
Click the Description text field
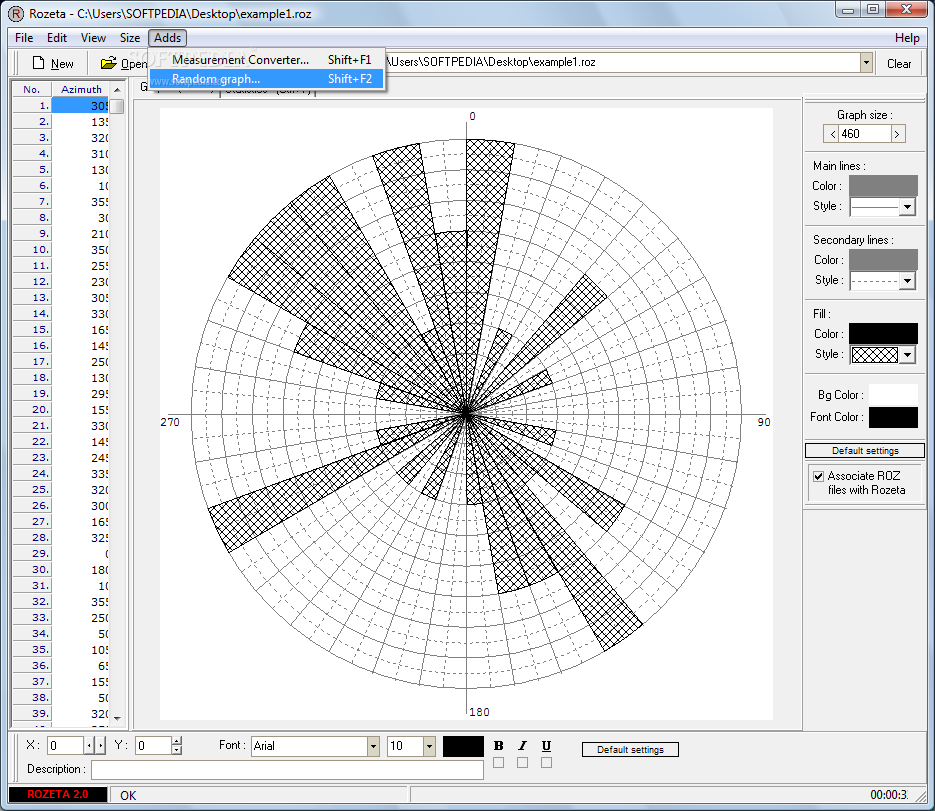pyautogui.click(x=287, y=770)
